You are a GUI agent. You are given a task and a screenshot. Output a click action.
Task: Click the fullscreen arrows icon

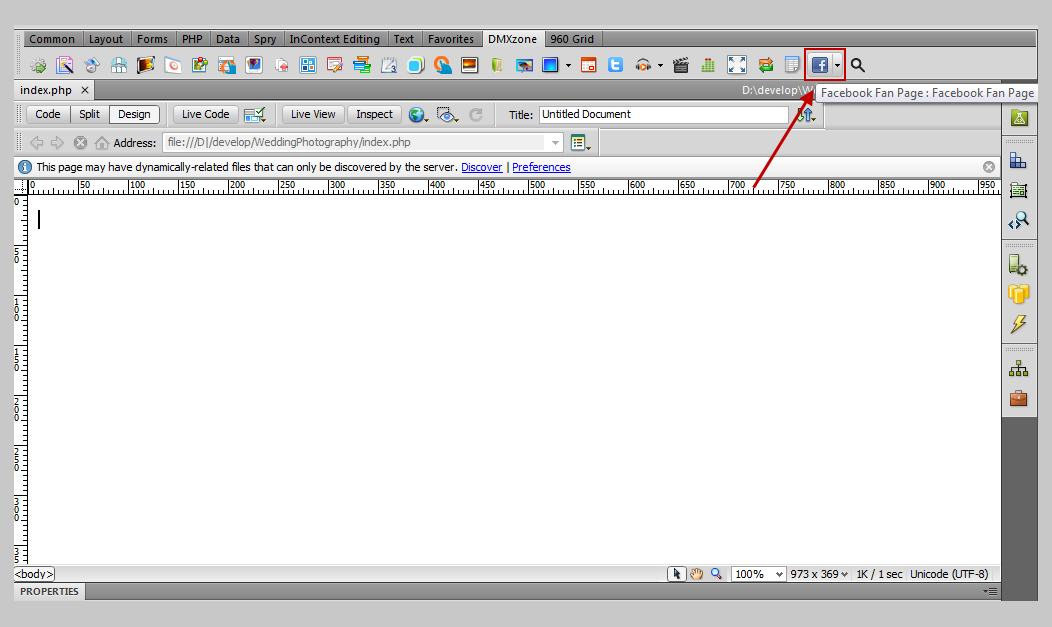click(x=737, y=65)
